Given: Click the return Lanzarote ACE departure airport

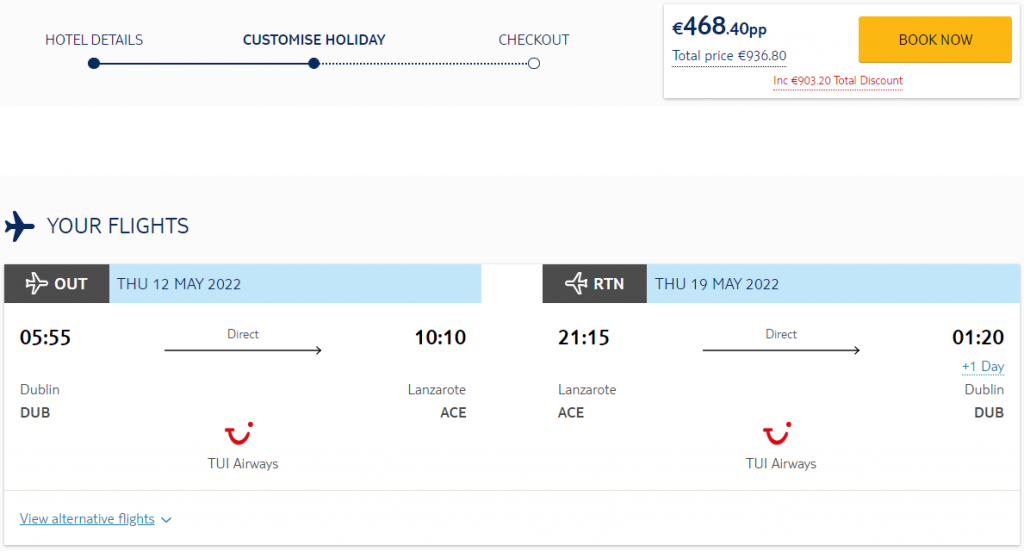Looking at the screenshot, I should click(587, 401).
